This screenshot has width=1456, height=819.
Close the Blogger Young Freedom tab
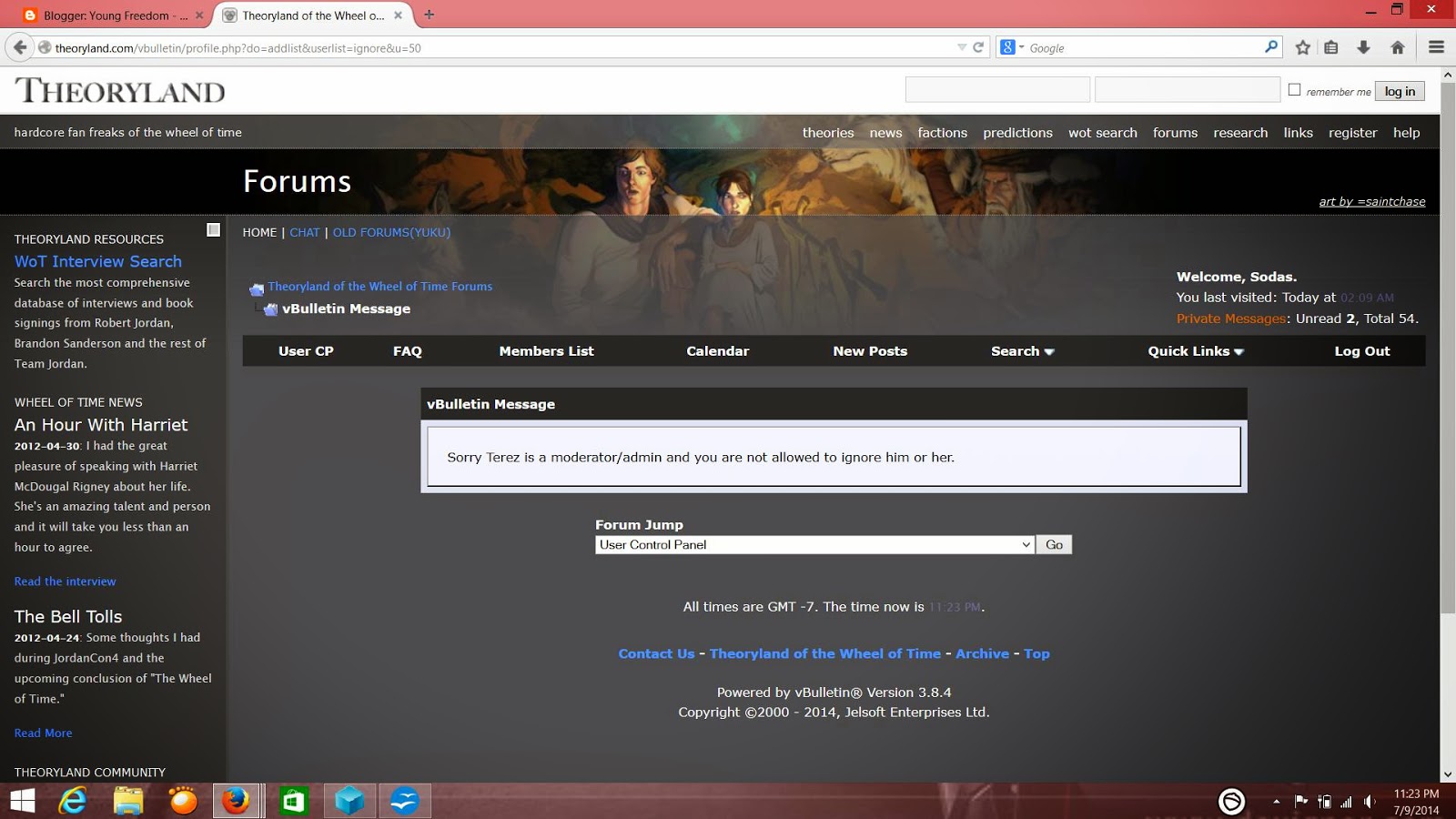[199, 15]
